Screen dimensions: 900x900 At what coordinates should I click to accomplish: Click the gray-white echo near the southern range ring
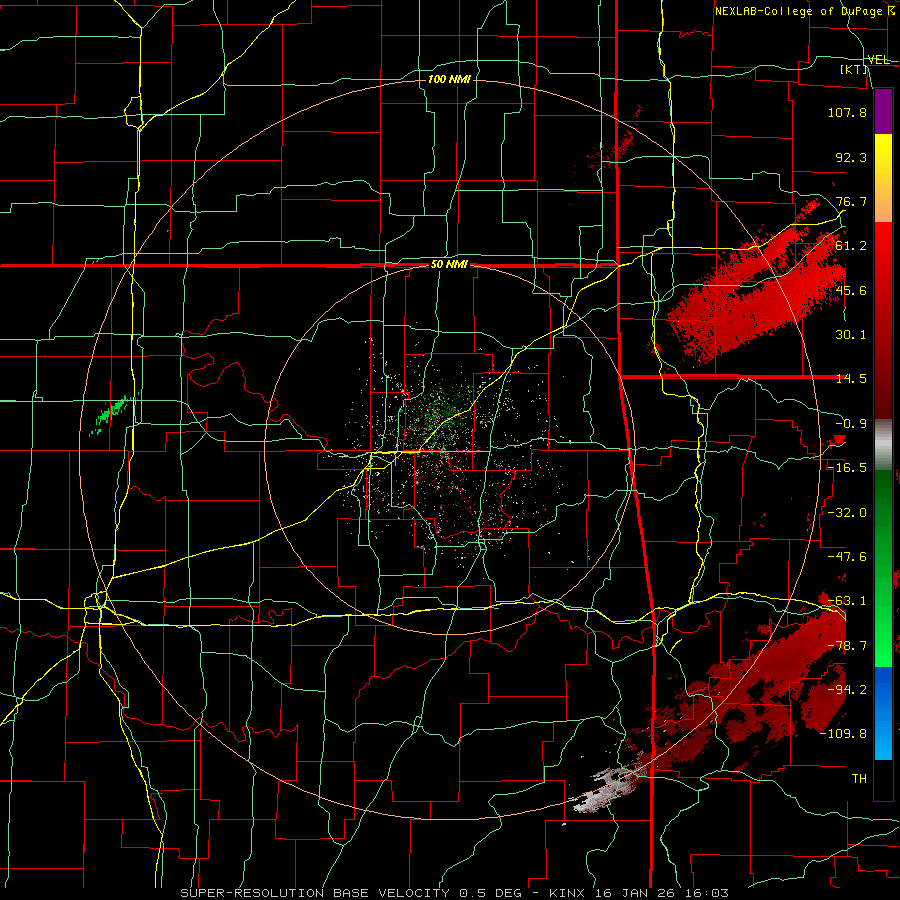[x=606, y=790]
